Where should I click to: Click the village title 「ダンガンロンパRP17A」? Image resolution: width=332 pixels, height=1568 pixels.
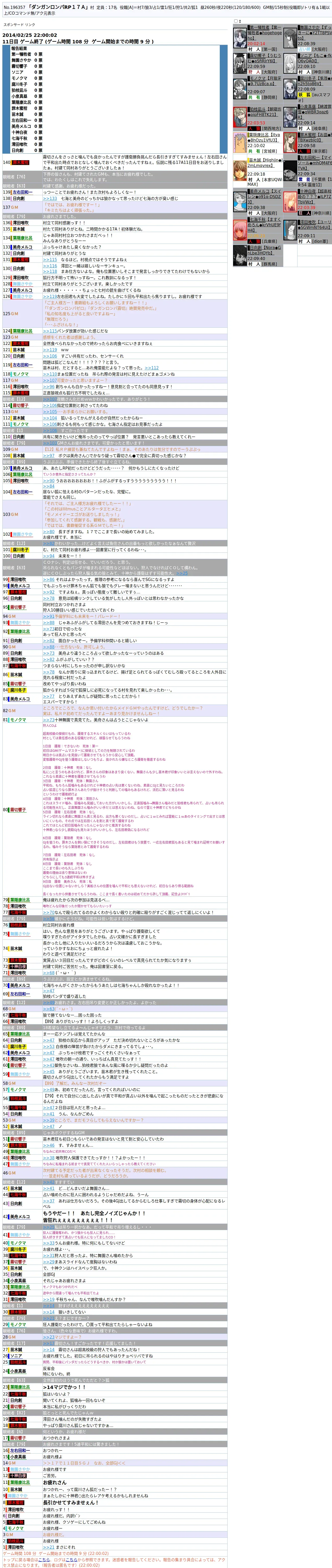click(59, 7)
